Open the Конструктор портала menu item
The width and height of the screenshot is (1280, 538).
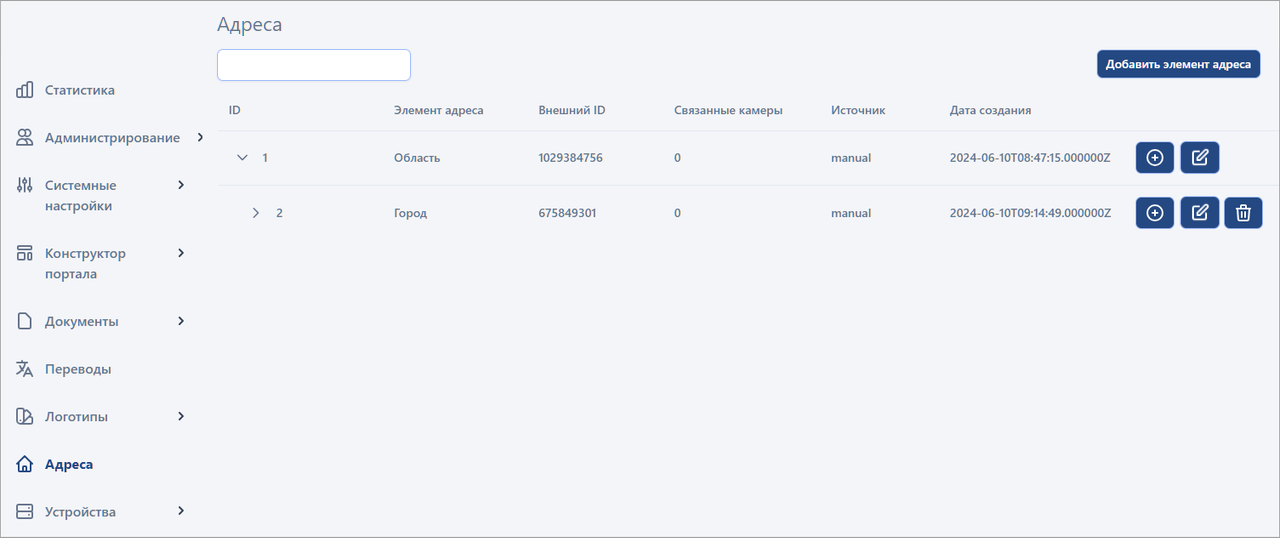point(85,263)
